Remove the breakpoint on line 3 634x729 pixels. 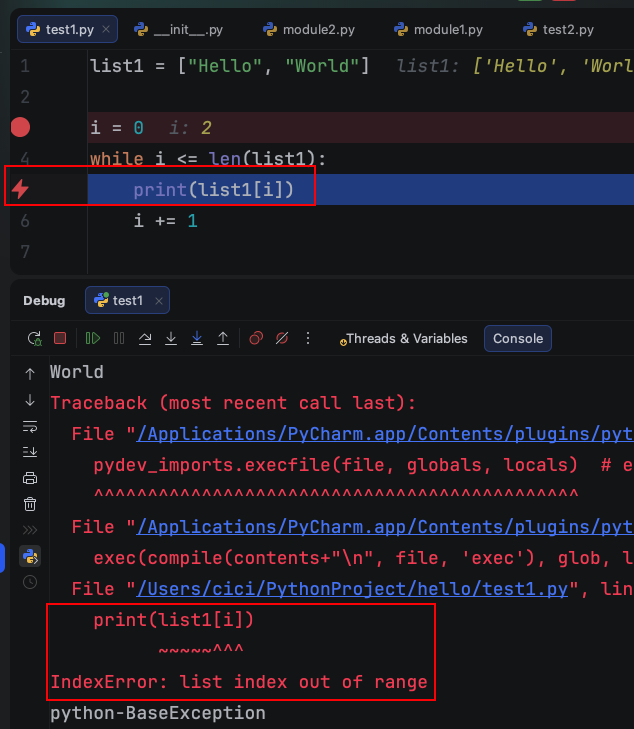click(x=20, y=127)
